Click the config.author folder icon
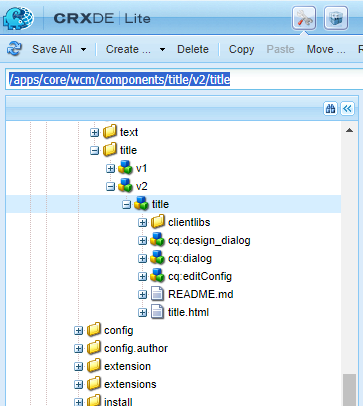This screenshot has height=406, width=363. [94, 348]
